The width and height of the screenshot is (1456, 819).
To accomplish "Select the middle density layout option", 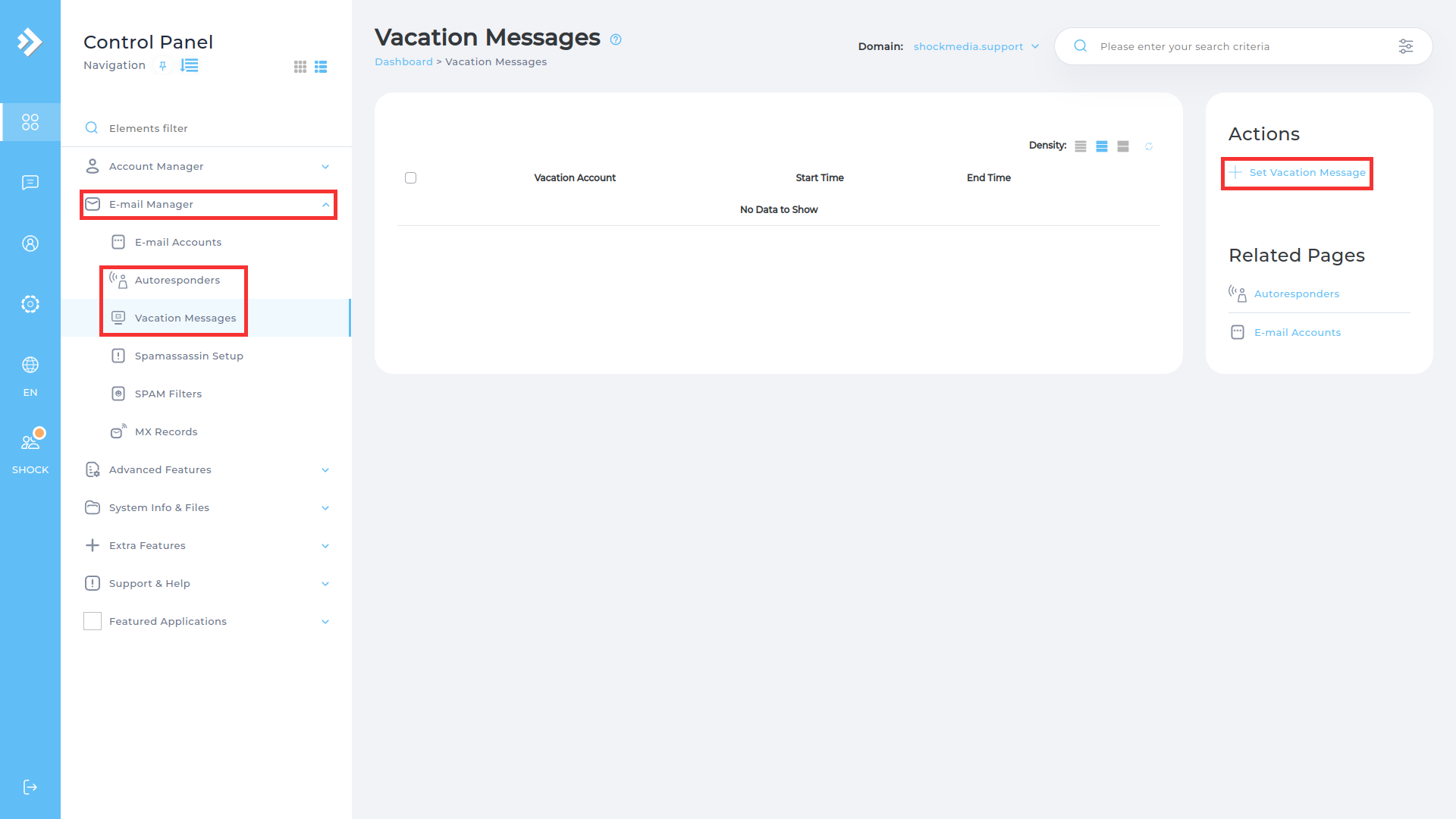I will coord(1100,146).
